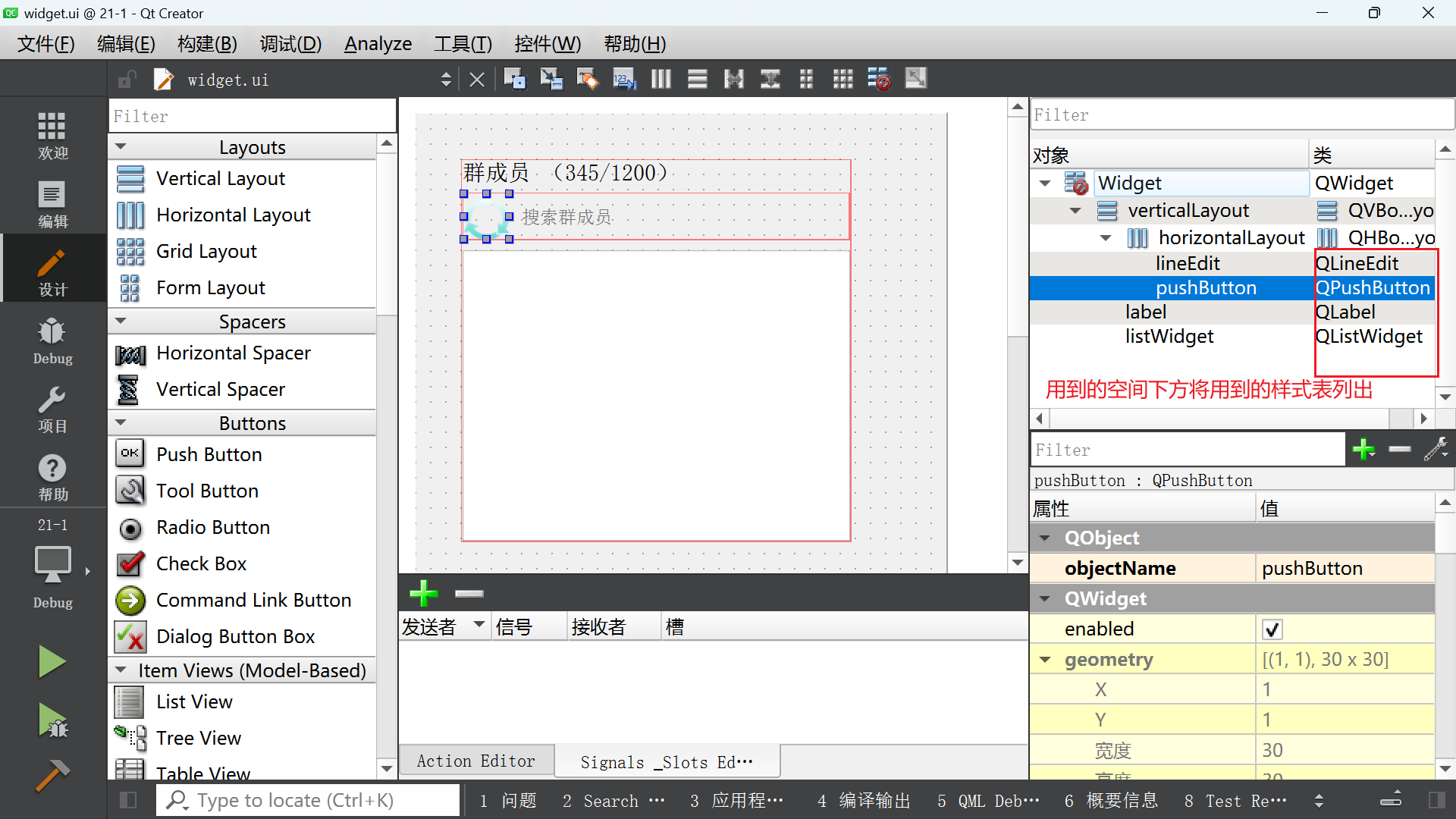The width and height of the screenshot is (1456, 819).
Task: Uncheck the enabled property checkbox
Action: (1272, 629)
